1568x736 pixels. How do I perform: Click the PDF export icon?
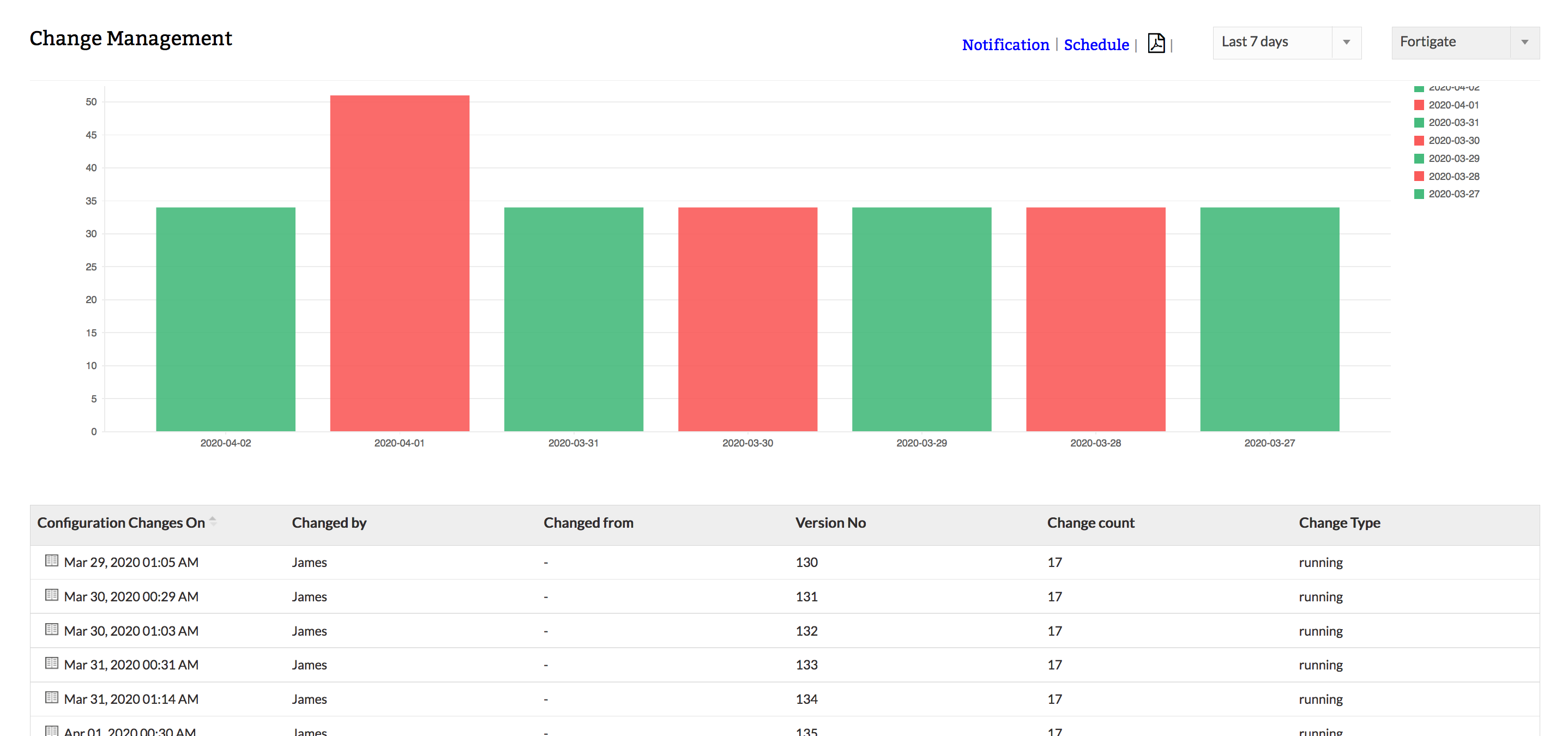tap(1154, 42)
